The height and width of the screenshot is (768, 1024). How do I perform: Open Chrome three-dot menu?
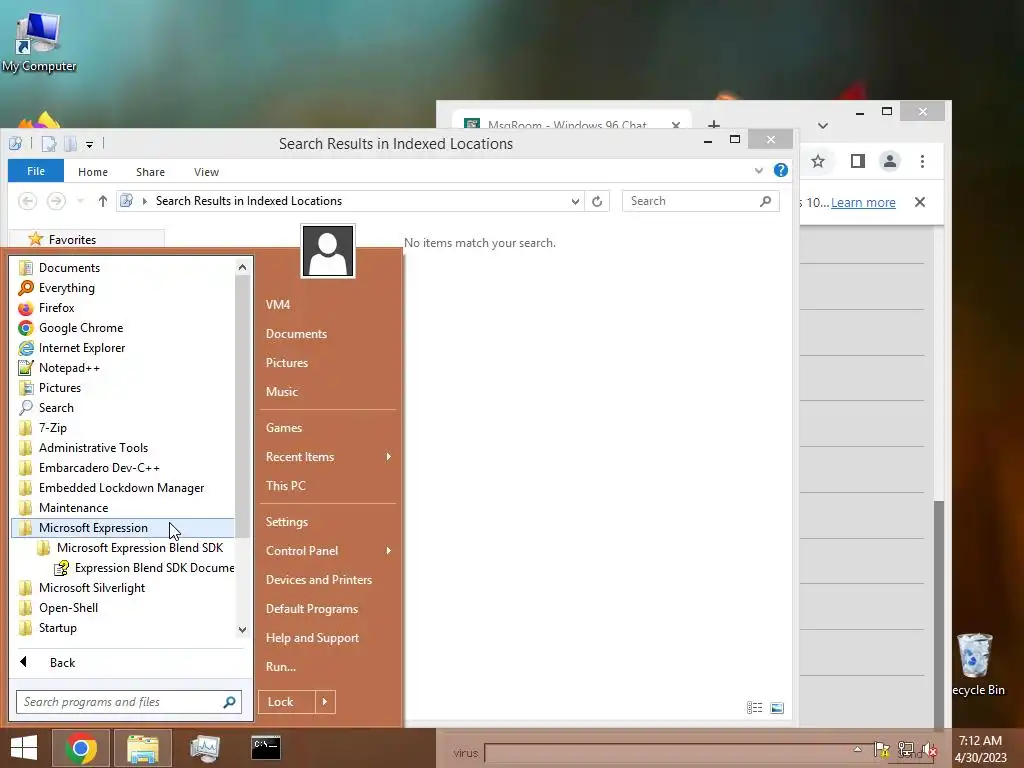922,161
